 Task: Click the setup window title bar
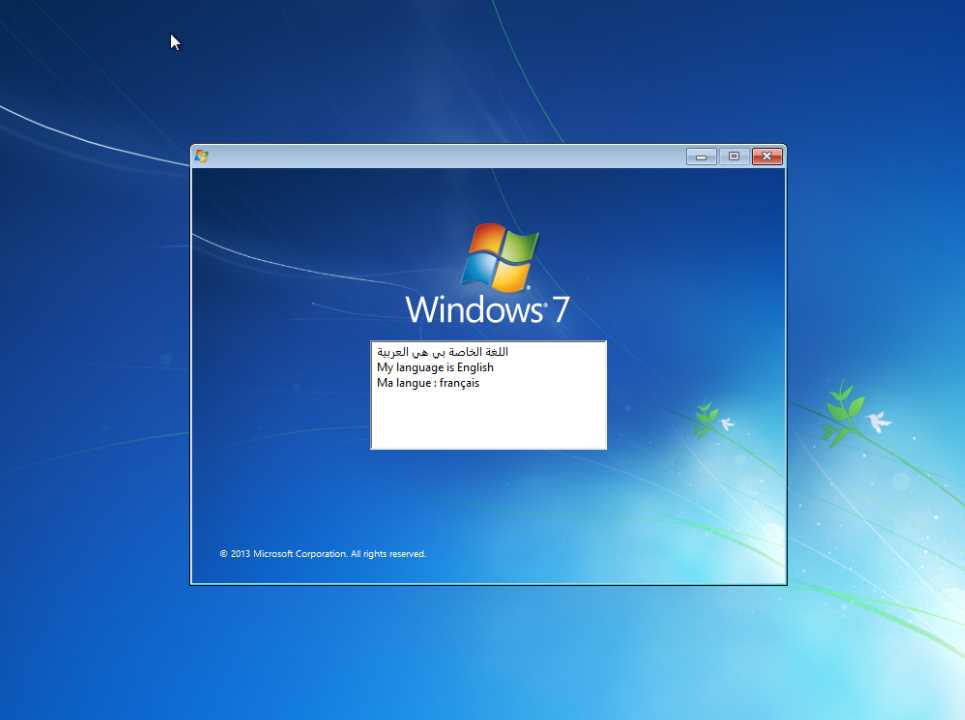coord(450,156)
